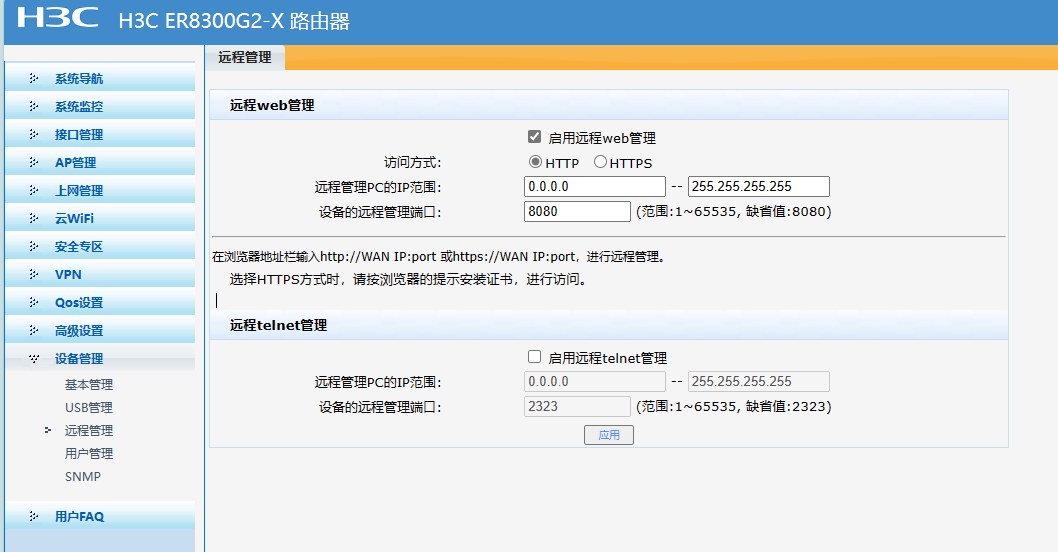Viewport: 1058px width, 552px height.
Task: Select 远程管理 submenu item
Action: point(88,431)
